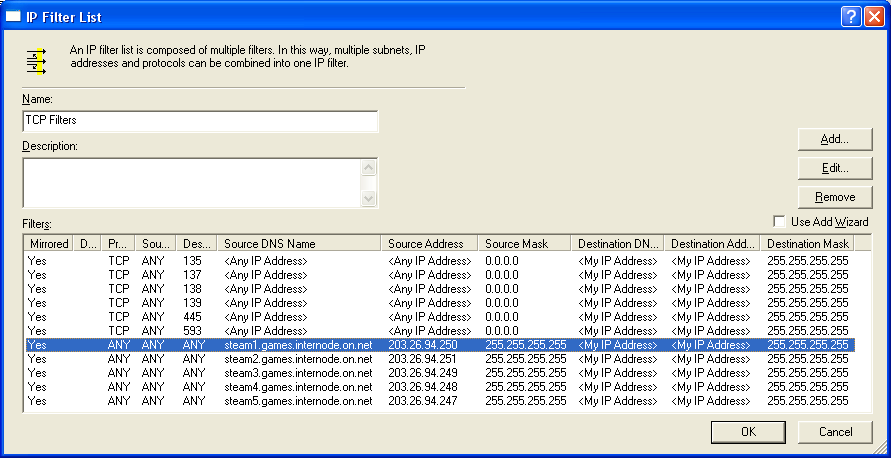Open the Edit... filter dialog

coord(835,168)
